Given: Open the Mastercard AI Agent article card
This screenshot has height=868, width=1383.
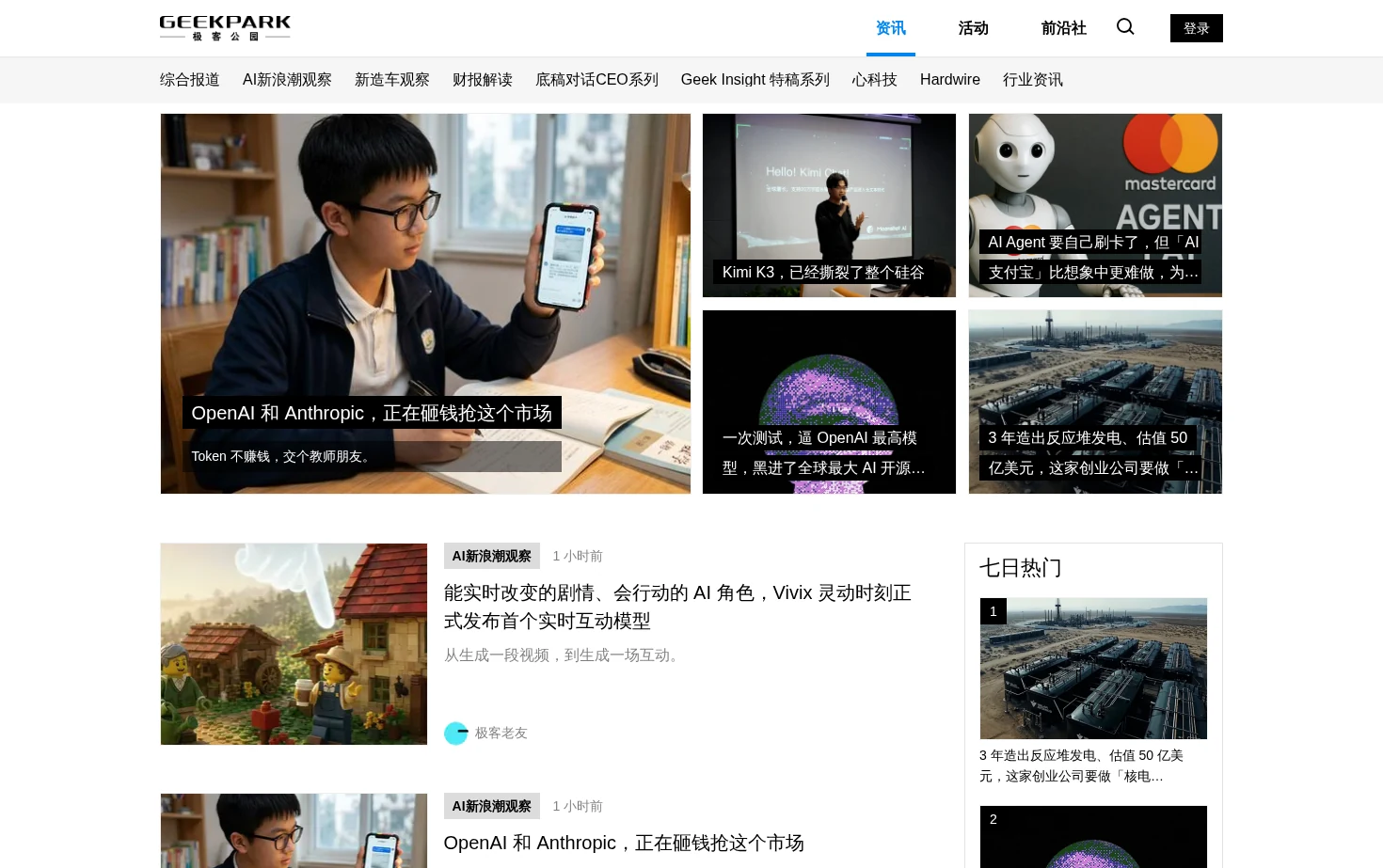Looking at the screenshot, I should click(x=1095, y=205).
